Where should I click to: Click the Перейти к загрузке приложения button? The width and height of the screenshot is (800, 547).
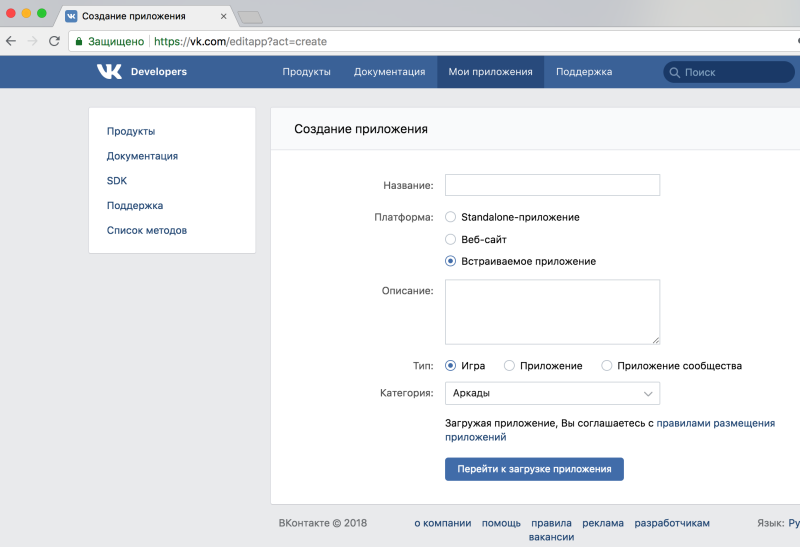pos(534,469)
